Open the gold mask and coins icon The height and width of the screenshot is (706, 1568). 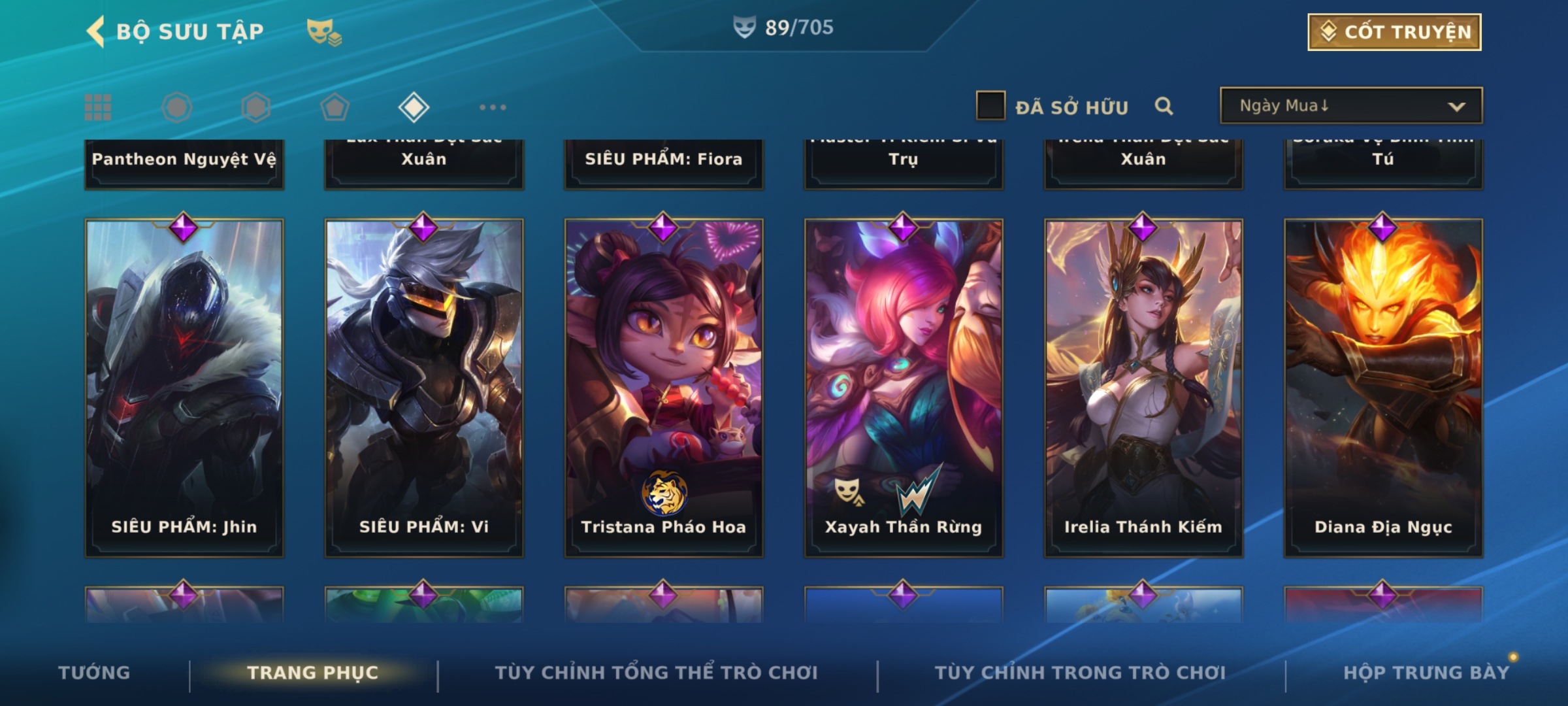click(x=324, y=32)
